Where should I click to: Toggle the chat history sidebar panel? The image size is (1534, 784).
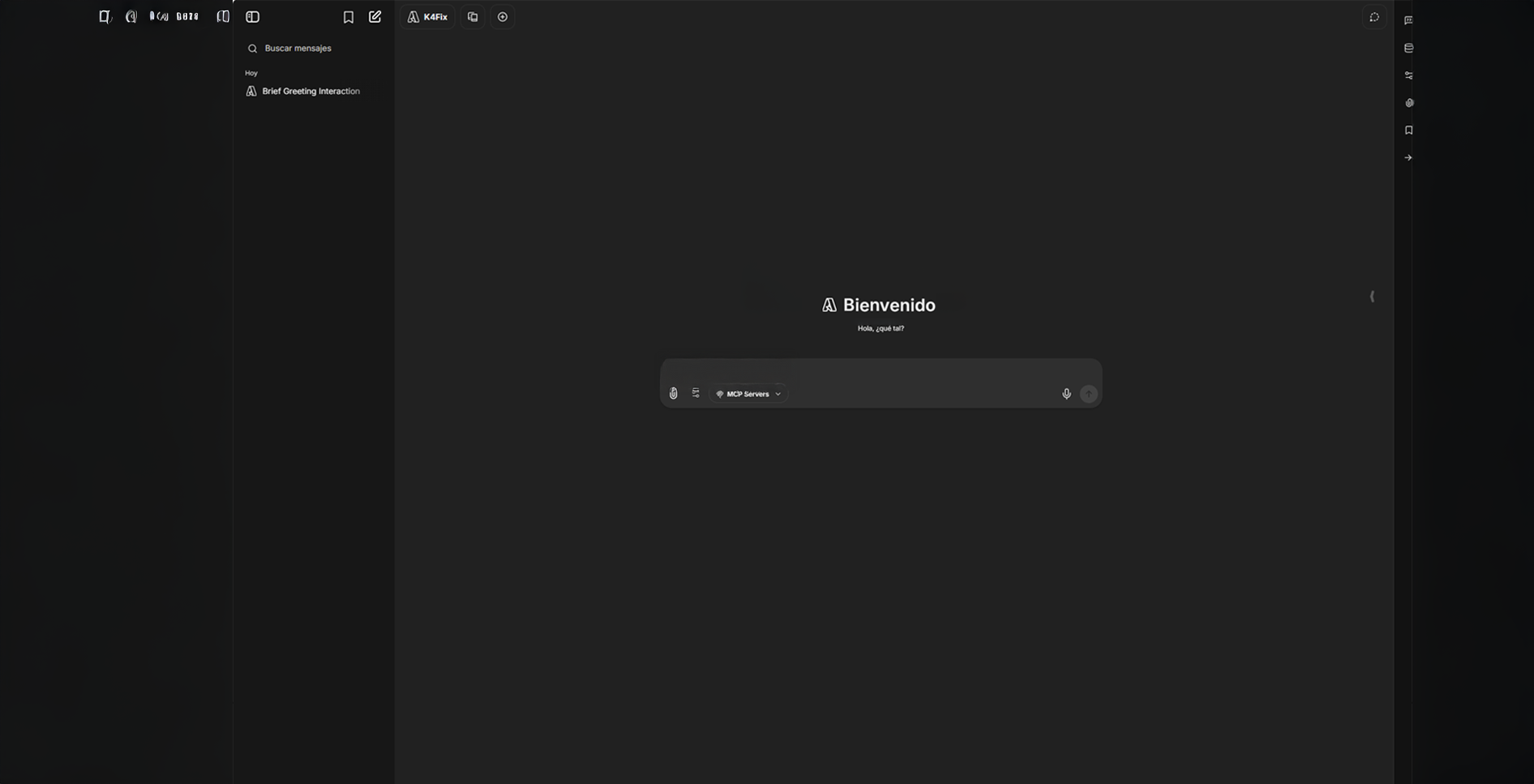[x=253, y=17]
